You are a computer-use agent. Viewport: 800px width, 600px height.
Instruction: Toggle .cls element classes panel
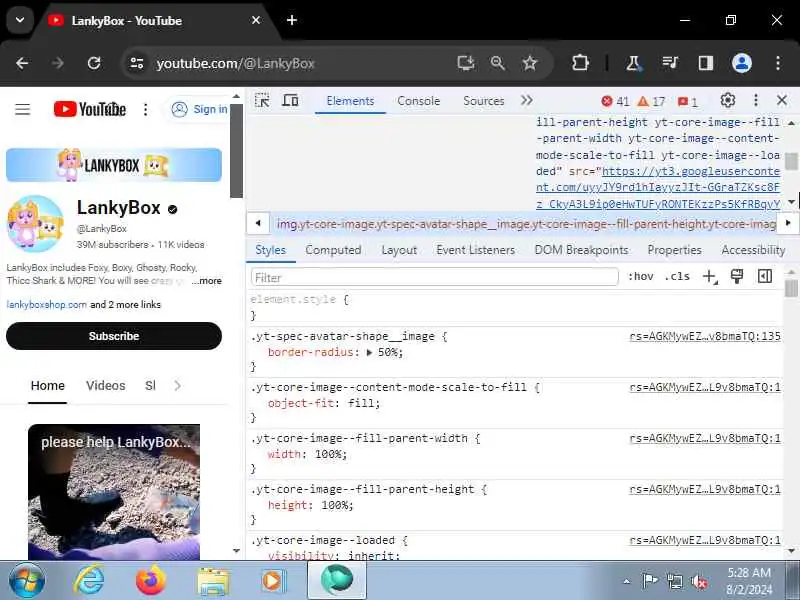pyautogui.click(x=677, y=277)
